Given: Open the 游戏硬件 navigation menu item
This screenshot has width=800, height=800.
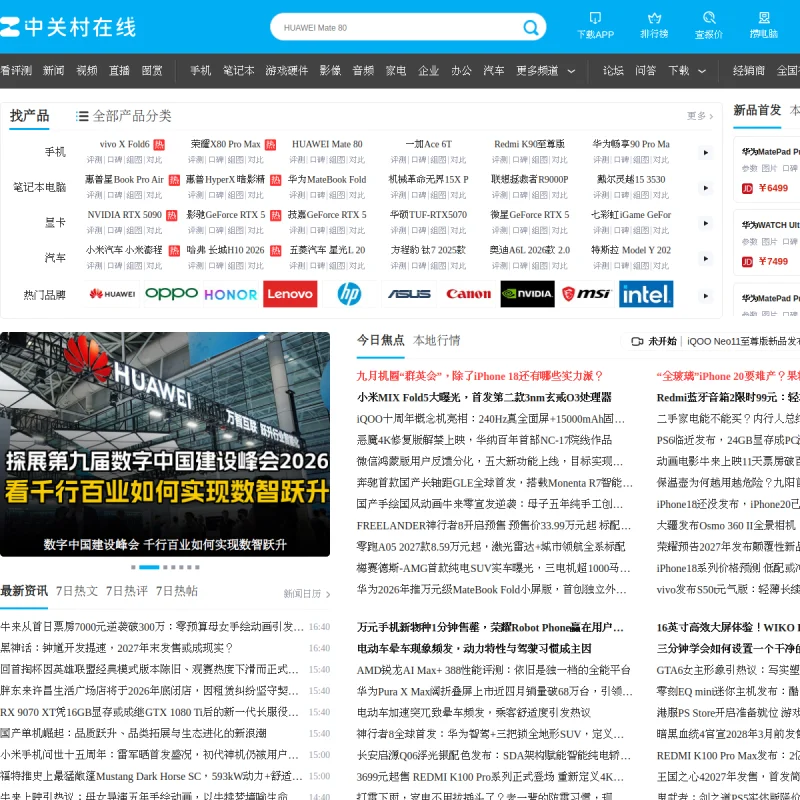Looking at the screenshot, I should (287, 70).
